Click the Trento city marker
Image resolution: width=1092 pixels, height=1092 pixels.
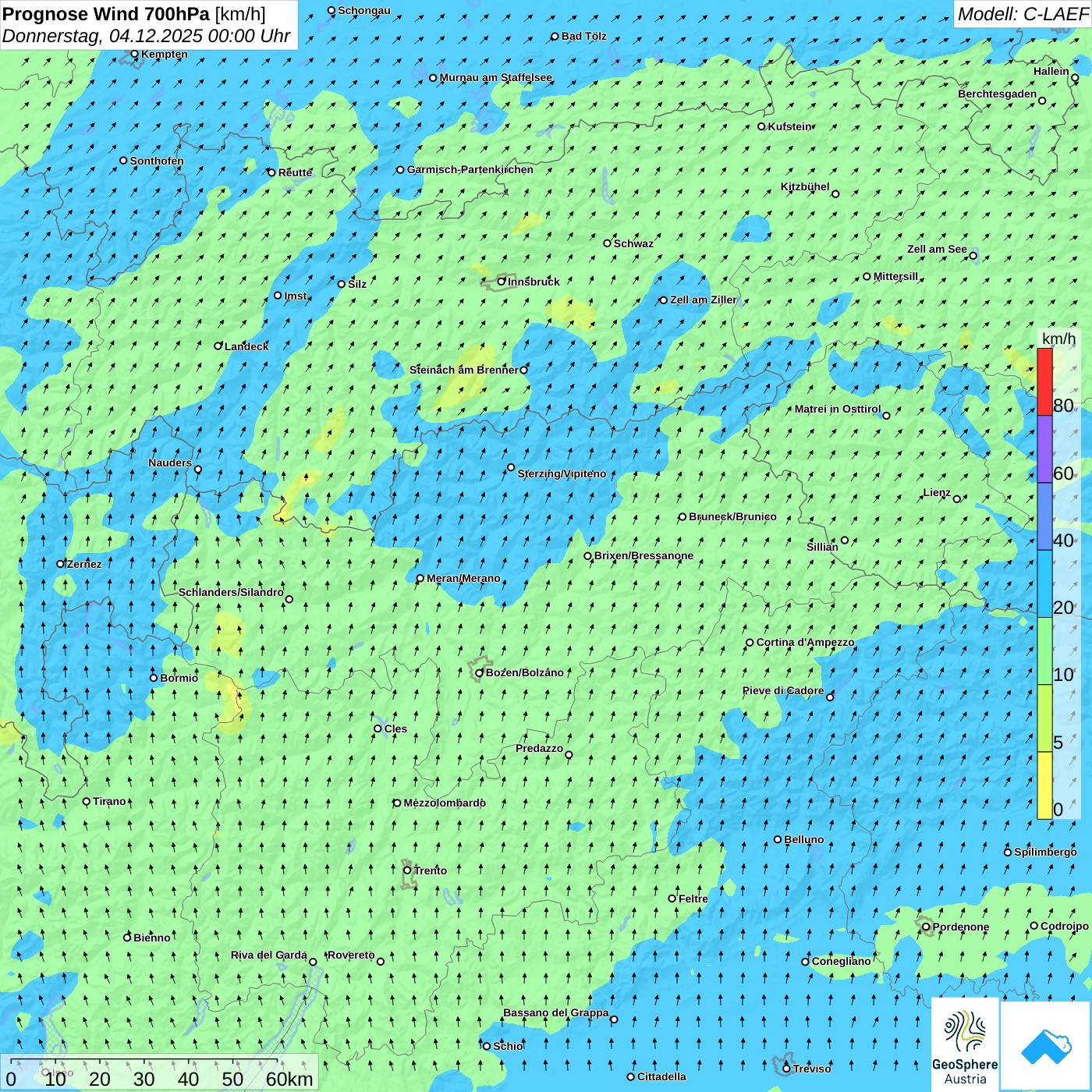tap(407, 870)
